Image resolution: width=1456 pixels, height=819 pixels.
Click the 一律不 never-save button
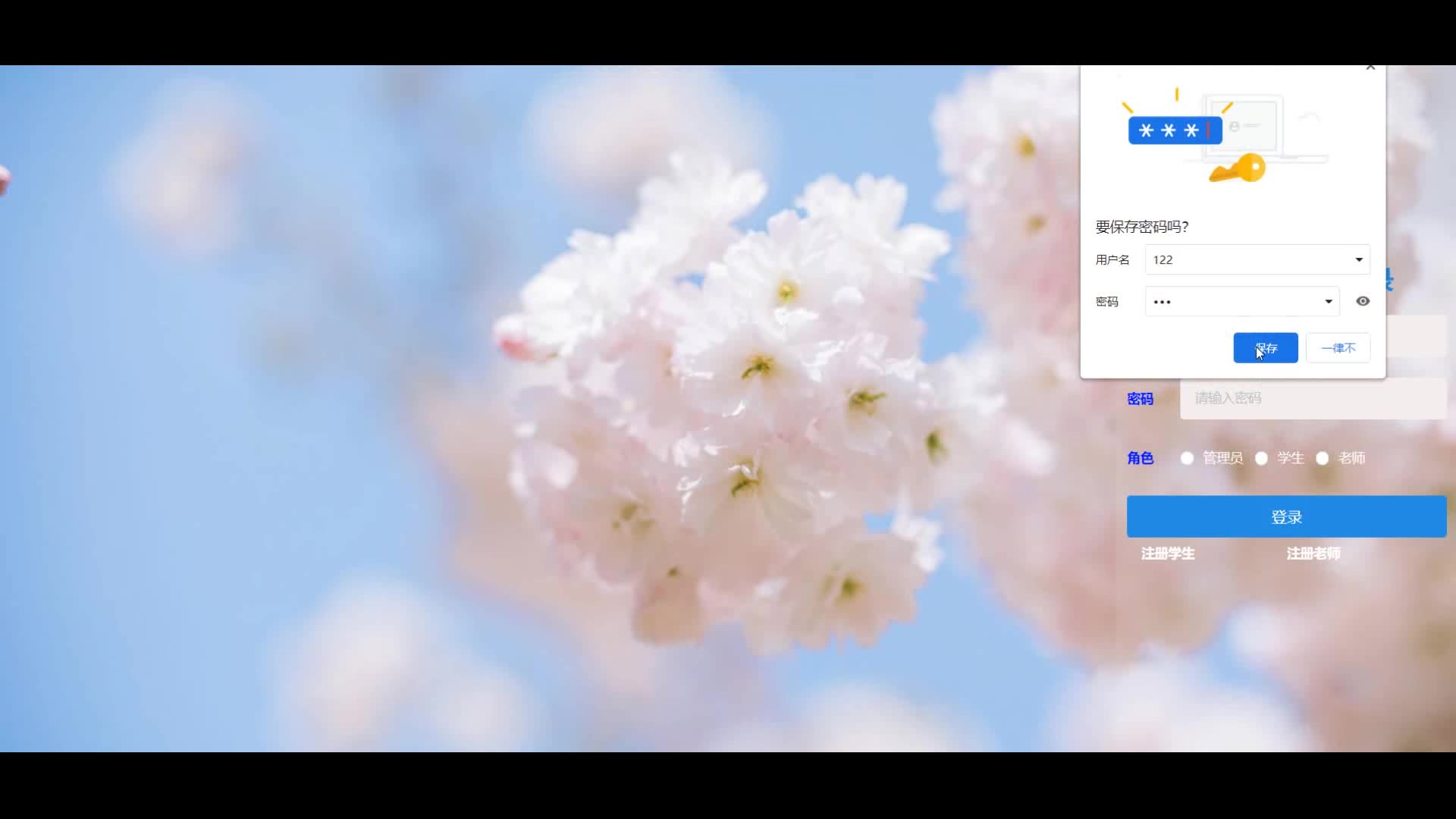click(1338, 348)
